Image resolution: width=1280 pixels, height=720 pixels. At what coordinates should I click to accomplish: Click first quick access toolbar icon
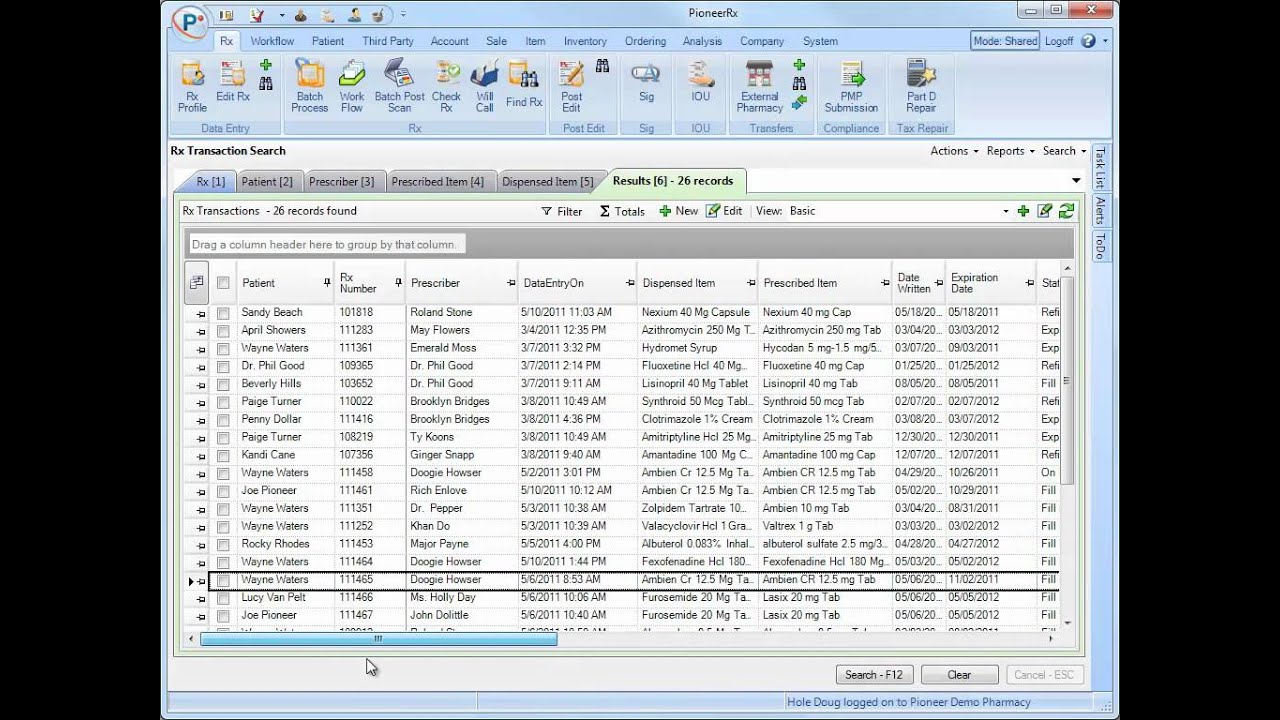pos(226,15)
